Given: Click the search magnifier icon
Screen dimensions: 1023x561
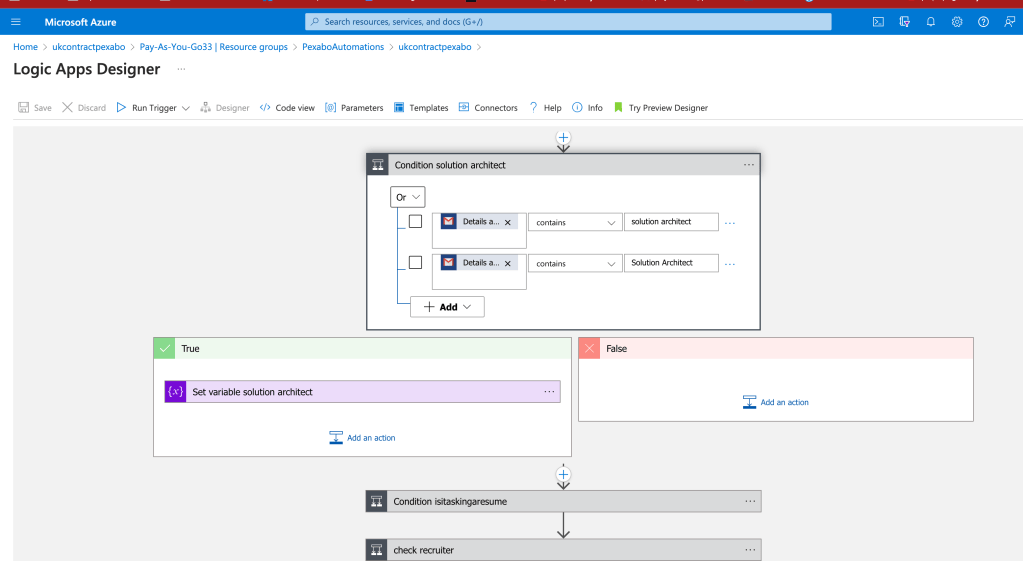Looking at the screenshot, I should [x=315, y=22].
